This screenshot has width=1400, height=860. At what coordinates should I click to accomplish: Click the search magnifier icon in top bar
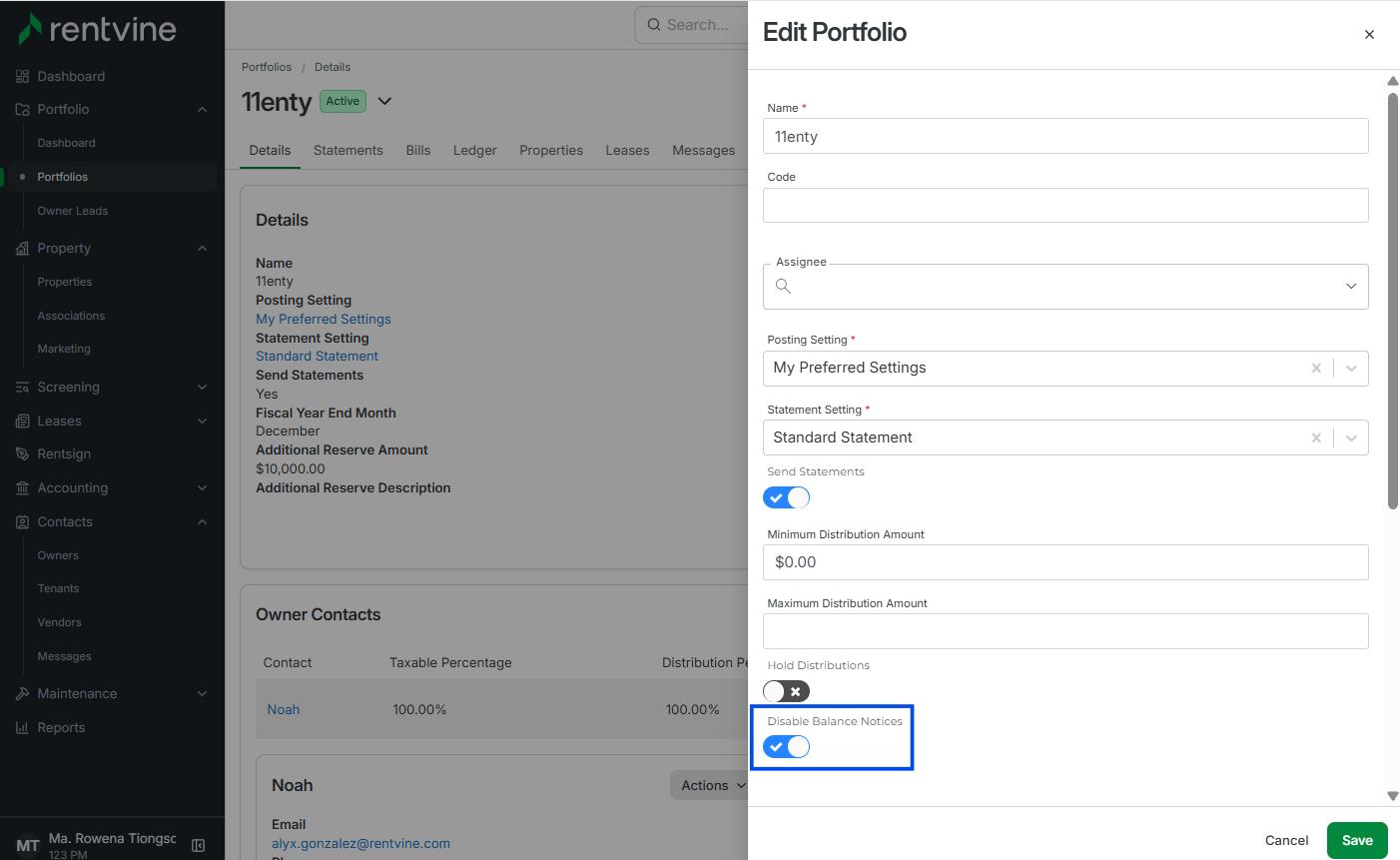(654, 25)
